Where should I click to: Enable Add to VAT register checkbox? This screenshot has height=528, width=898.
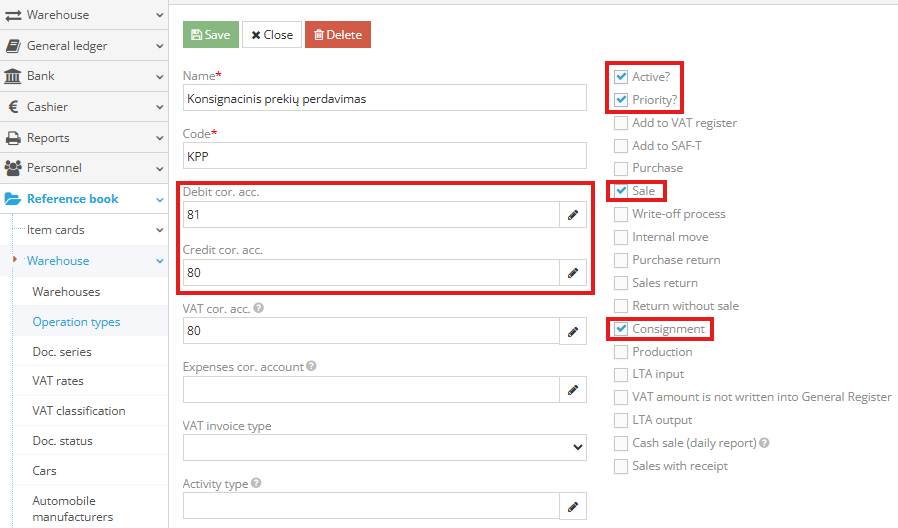click(x=621, y=123)
